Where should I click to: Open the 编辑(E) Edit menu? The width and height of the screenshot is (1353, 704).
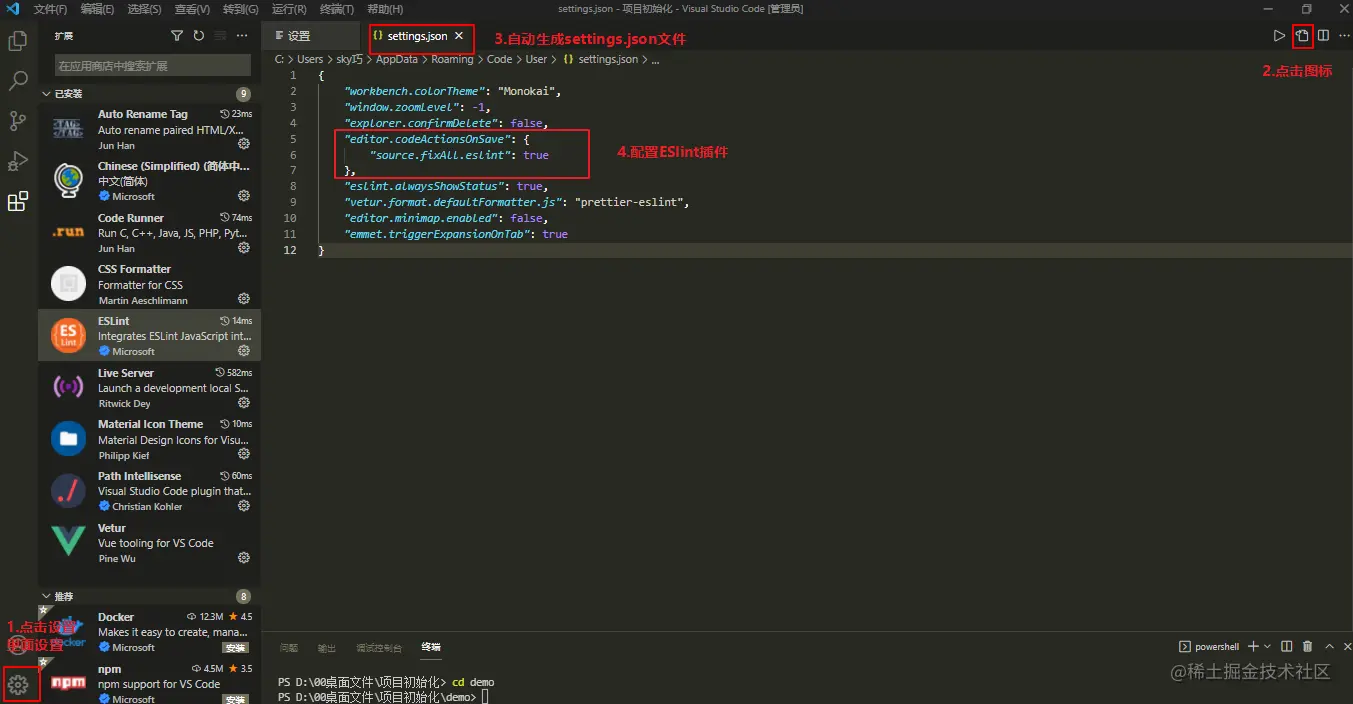(98, 9)
